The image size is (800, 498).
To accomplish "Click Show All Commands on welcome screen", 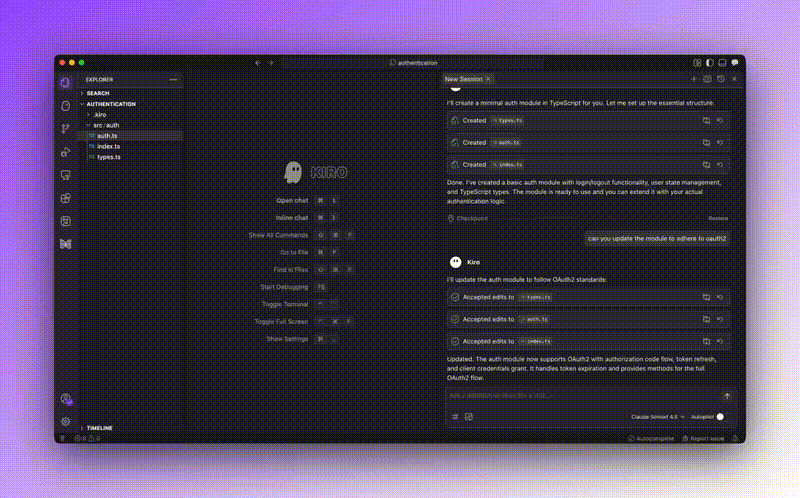I will [279, 235].
